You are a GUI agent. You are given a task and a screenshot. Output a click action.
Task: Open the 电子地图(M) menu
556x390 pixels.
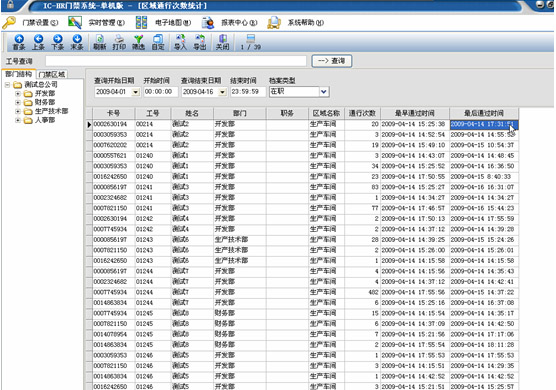[x=173, y=23]
